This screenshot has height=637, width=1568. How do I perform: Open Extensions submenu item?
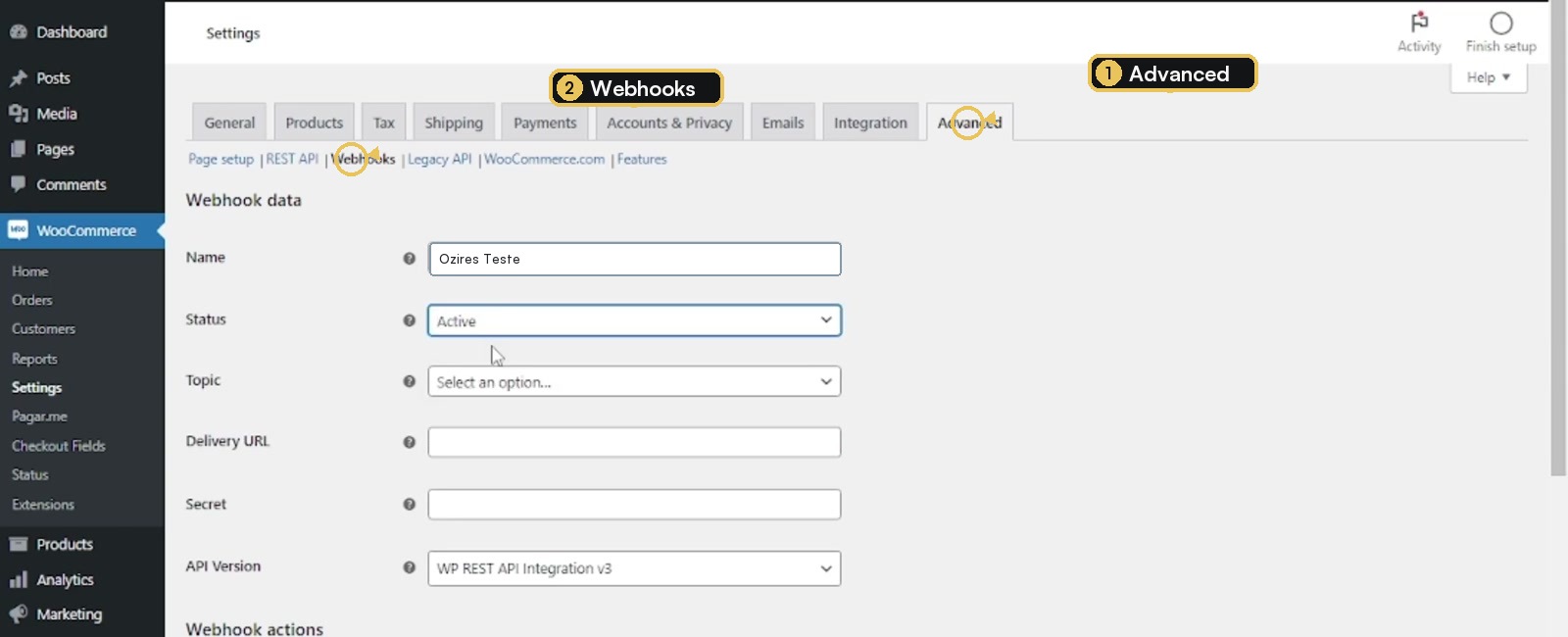[x=43, y=505]
